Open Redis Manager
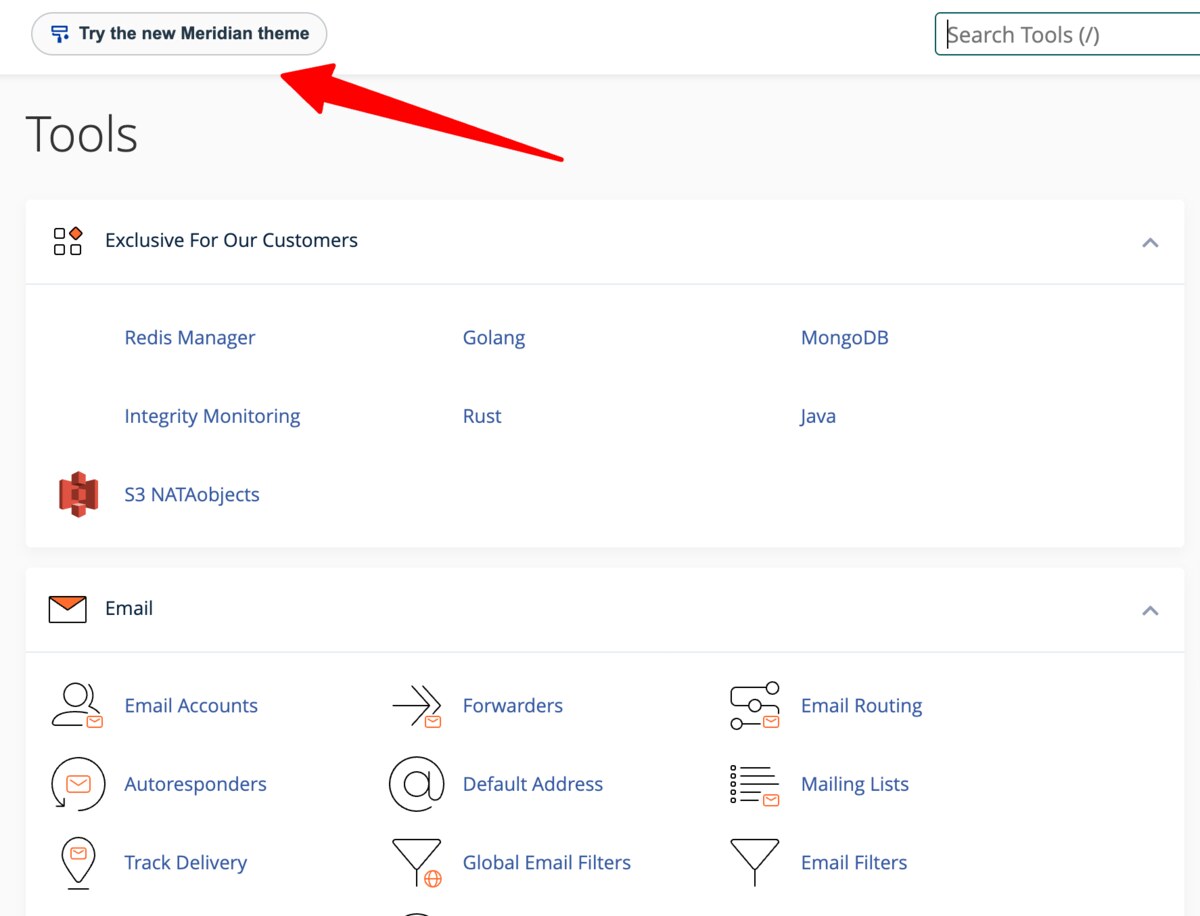The width and height of the screenshot is (1200, 916). pyautogui.click(x=190, y=338)
